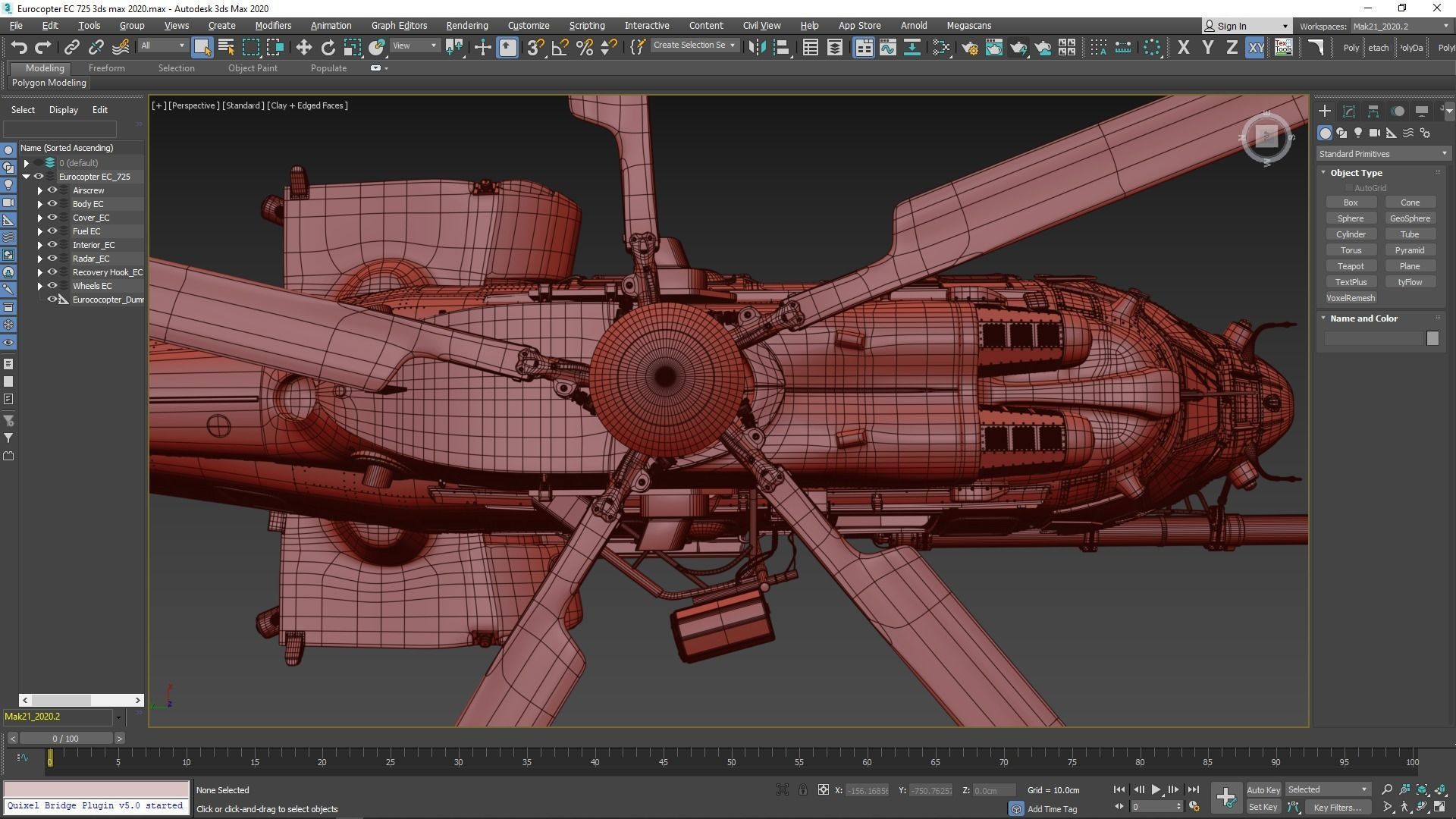Open the Standard Primitives dropdown
Image resolution: width=1456 pixels, height=819 pixels.
coord(1382,154)
